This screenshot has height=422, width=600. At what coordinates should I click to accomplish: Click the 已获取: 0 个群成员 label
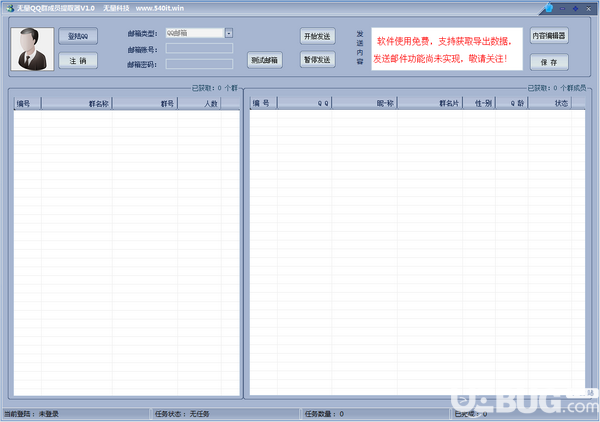(557, 88)
